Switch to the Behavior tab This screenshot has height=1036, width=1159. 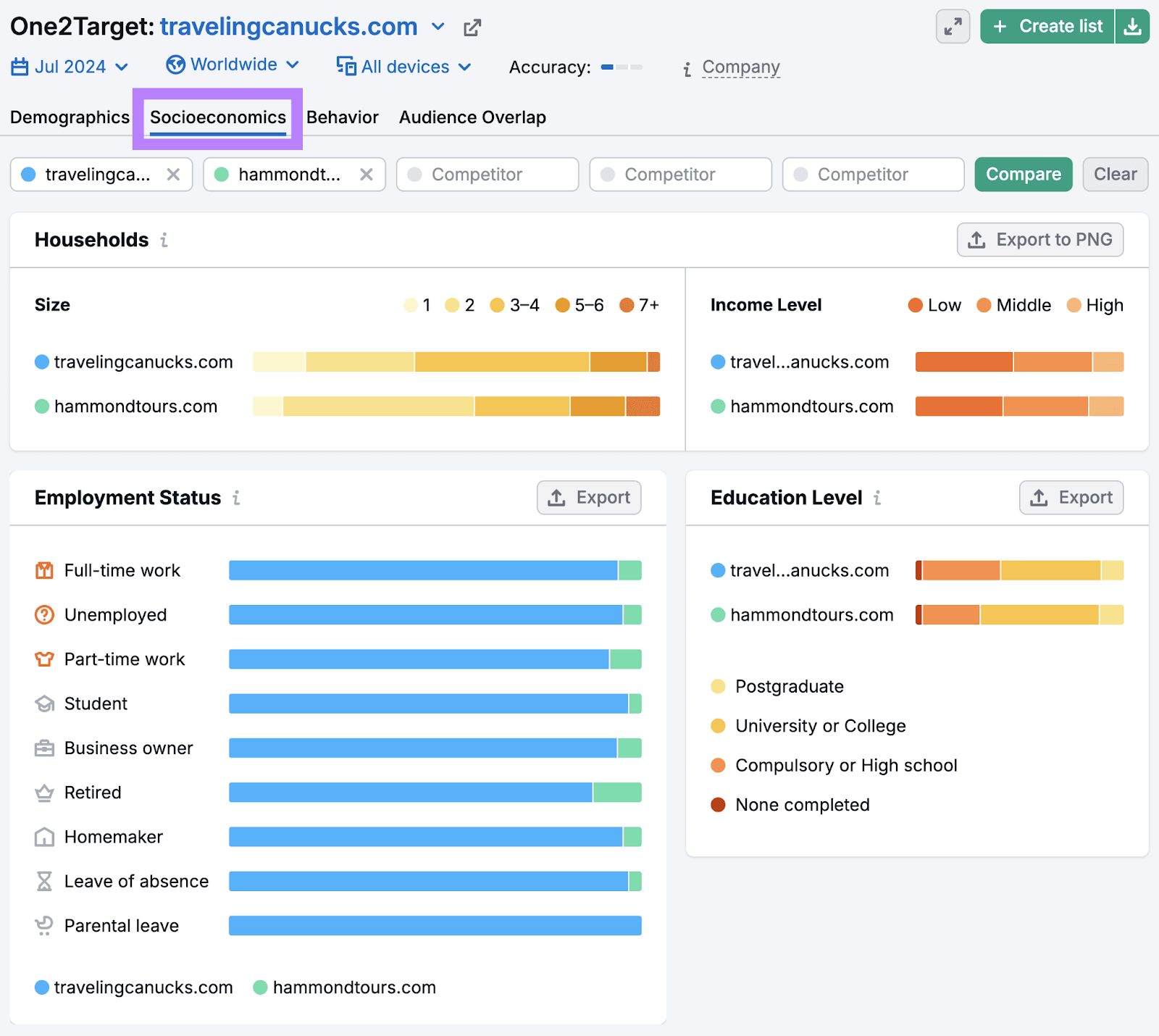pos(343,117)
